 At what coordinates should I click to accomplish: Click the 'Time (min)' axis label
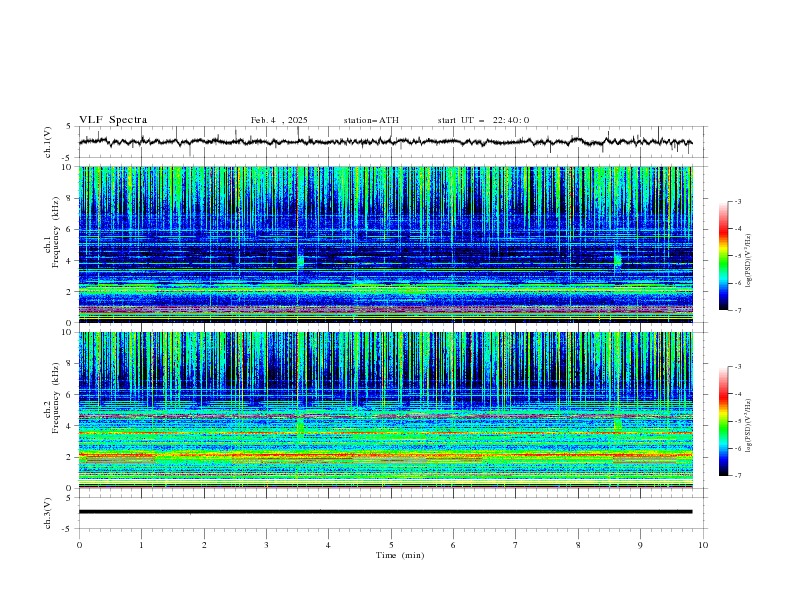pyautogui.click(x=400, y=555)
